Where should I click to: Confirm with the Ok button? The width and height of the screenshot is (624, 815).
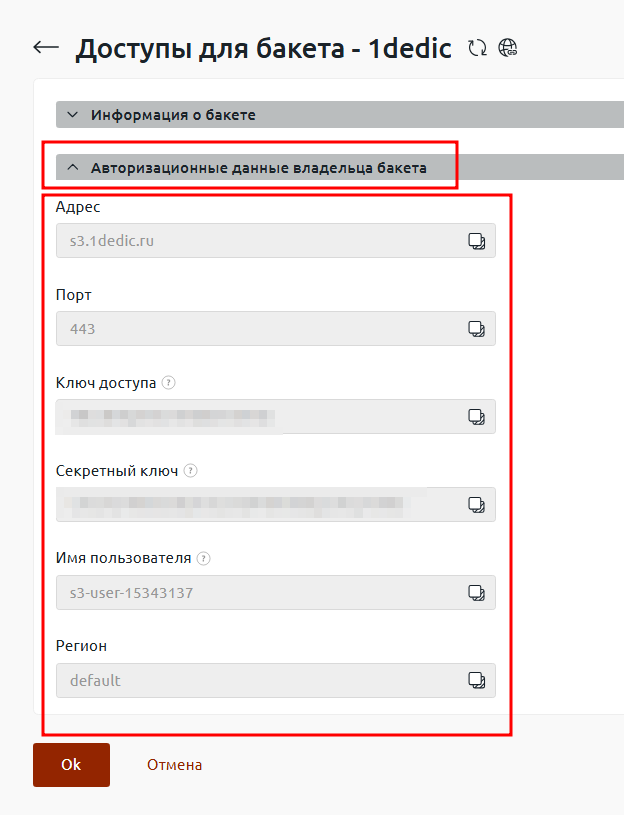[x=71, y=765]
